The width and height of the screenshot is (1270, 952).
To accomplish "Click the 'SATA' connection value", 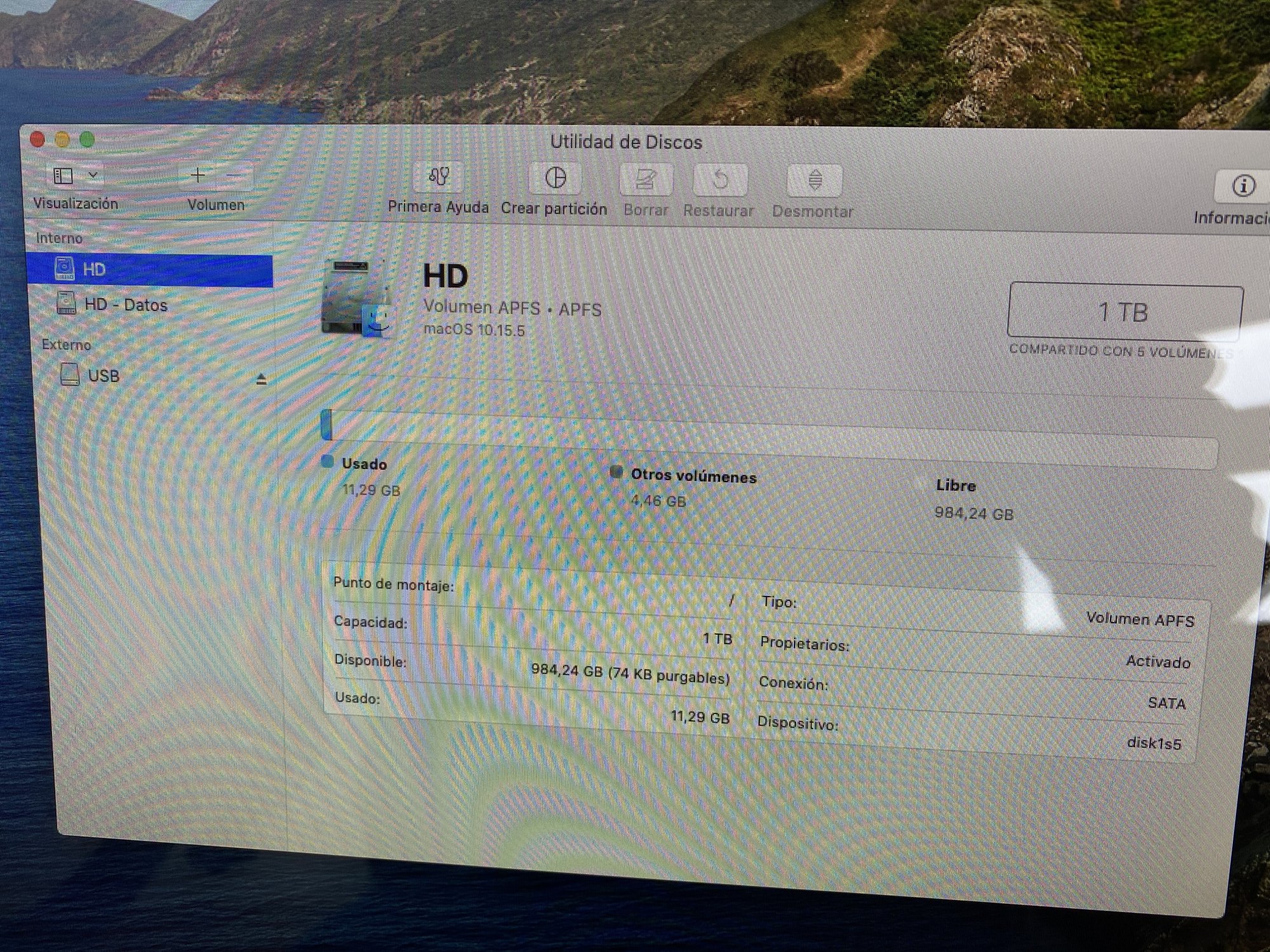I will click(x=1166, y=703).
